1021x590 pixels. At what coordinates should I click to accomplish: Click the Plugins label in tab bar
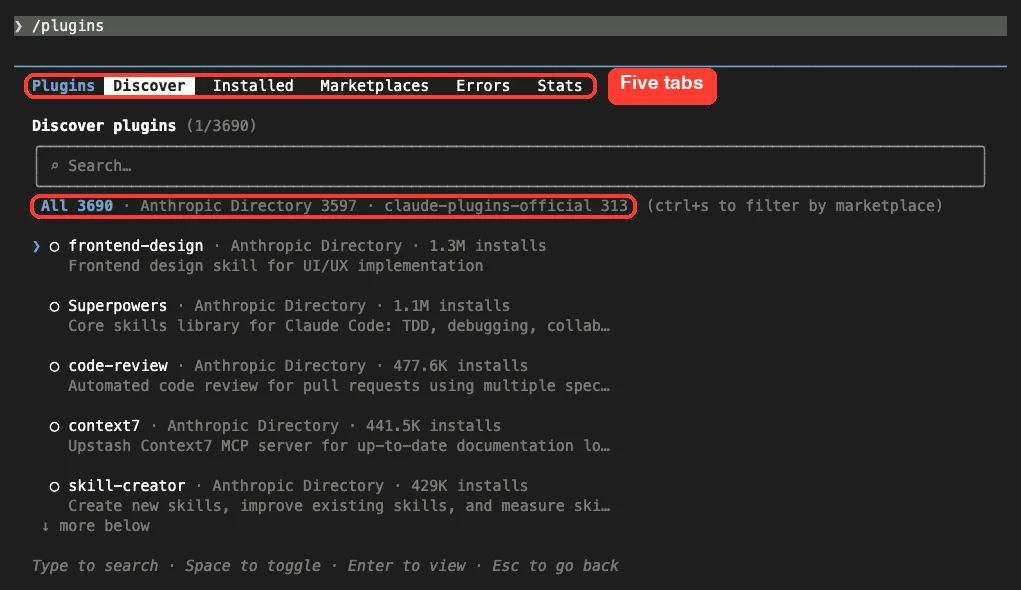[x=63, y=85]
